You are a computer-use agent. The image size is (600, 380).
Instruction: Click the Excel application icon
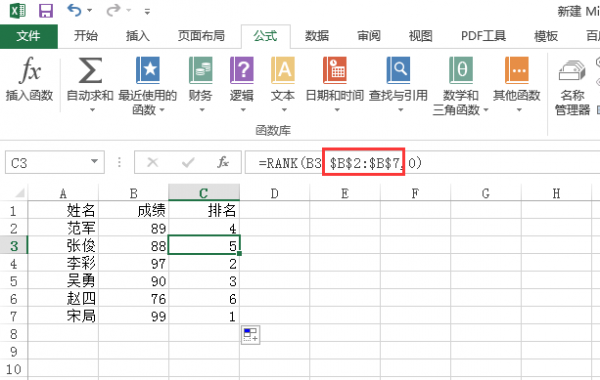(18, 10)
